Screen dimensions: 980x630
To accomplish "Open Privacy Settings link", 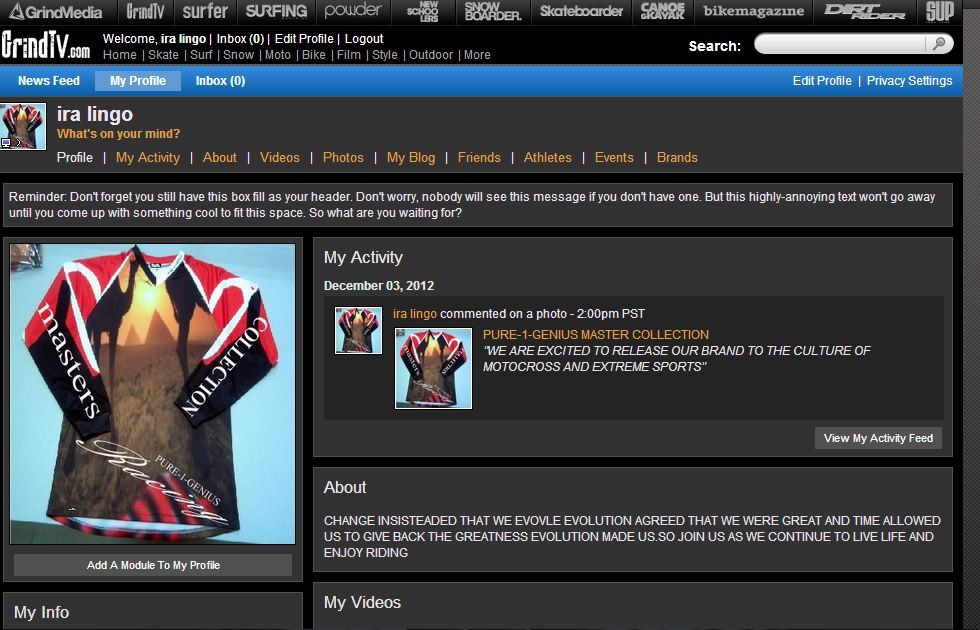I will coord(909,81).
